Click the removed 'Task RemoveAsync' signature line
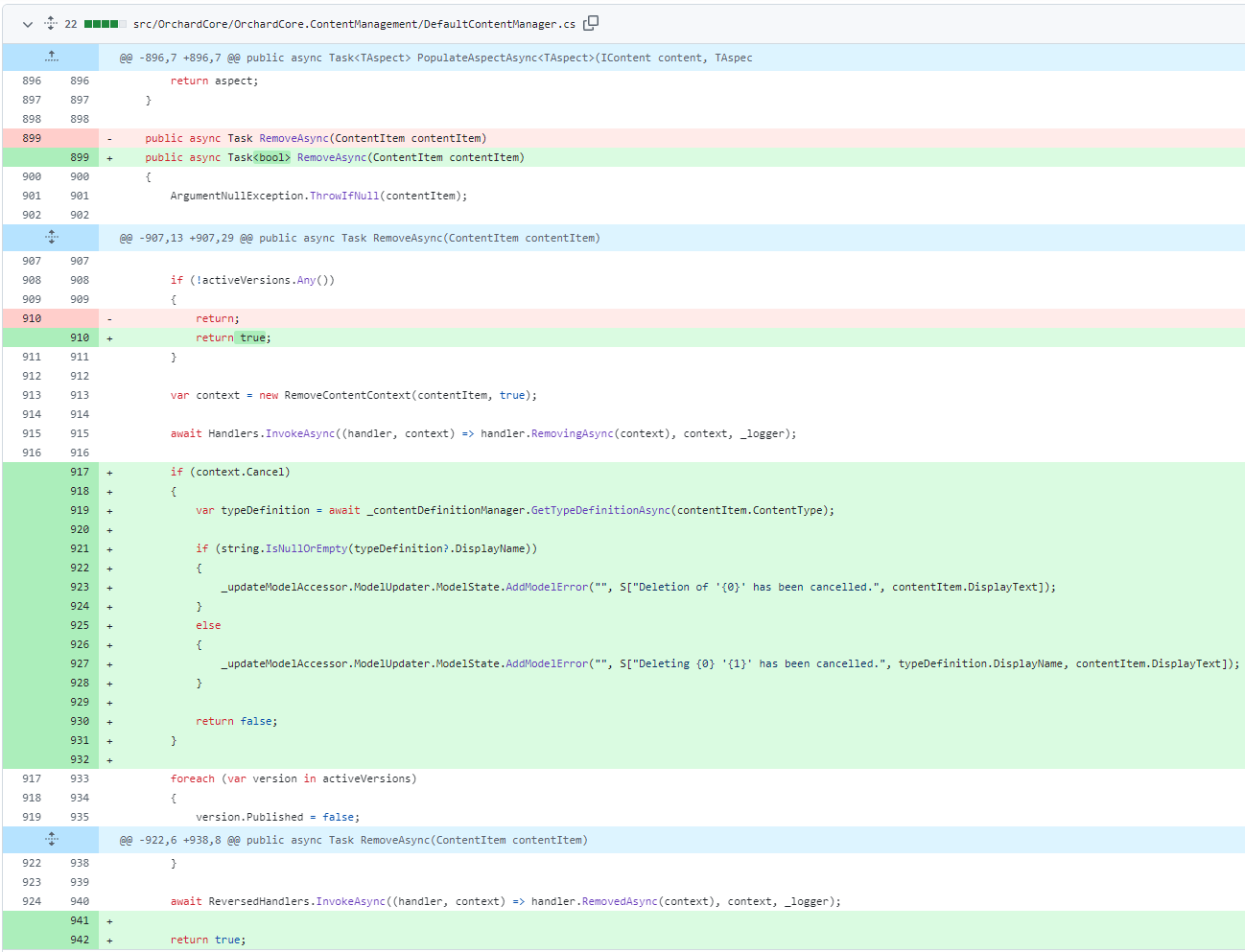The height and width of the screenshot is (952, 1245). coord(316,138)
